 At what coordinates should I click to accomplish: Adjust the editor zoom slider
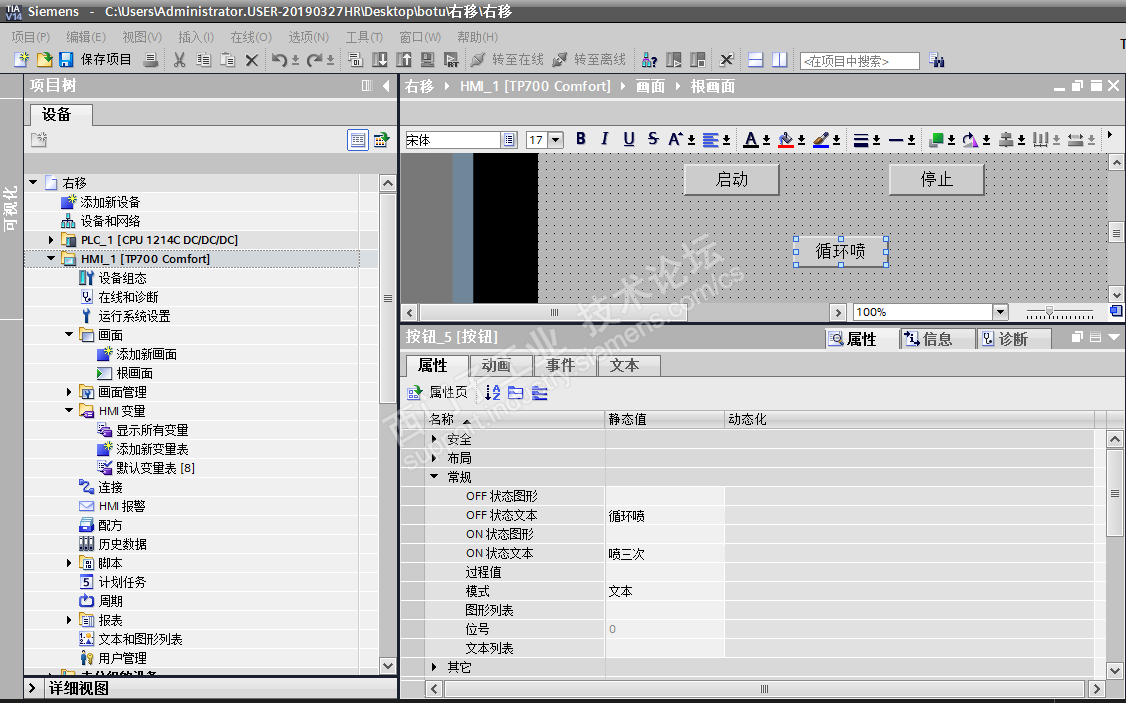click(x=1049, y=312)
